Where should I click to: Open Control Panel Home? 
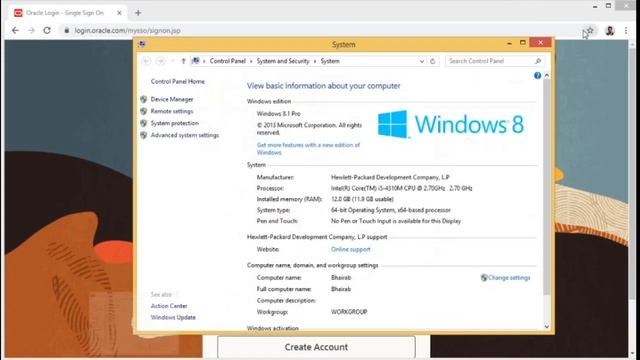[x=178, y=82]
